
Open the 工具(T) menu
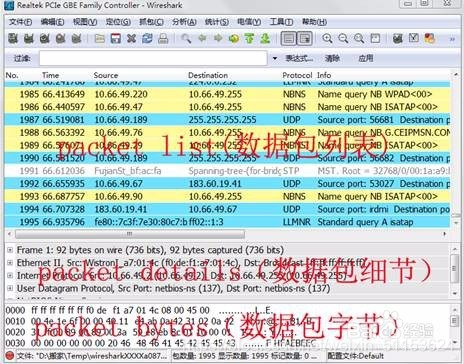281,22
